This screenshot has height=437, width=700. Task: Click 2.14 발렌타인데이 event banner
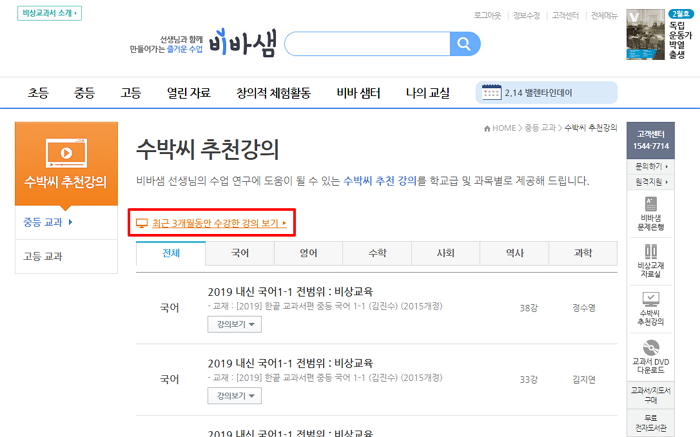coord(546,92)
